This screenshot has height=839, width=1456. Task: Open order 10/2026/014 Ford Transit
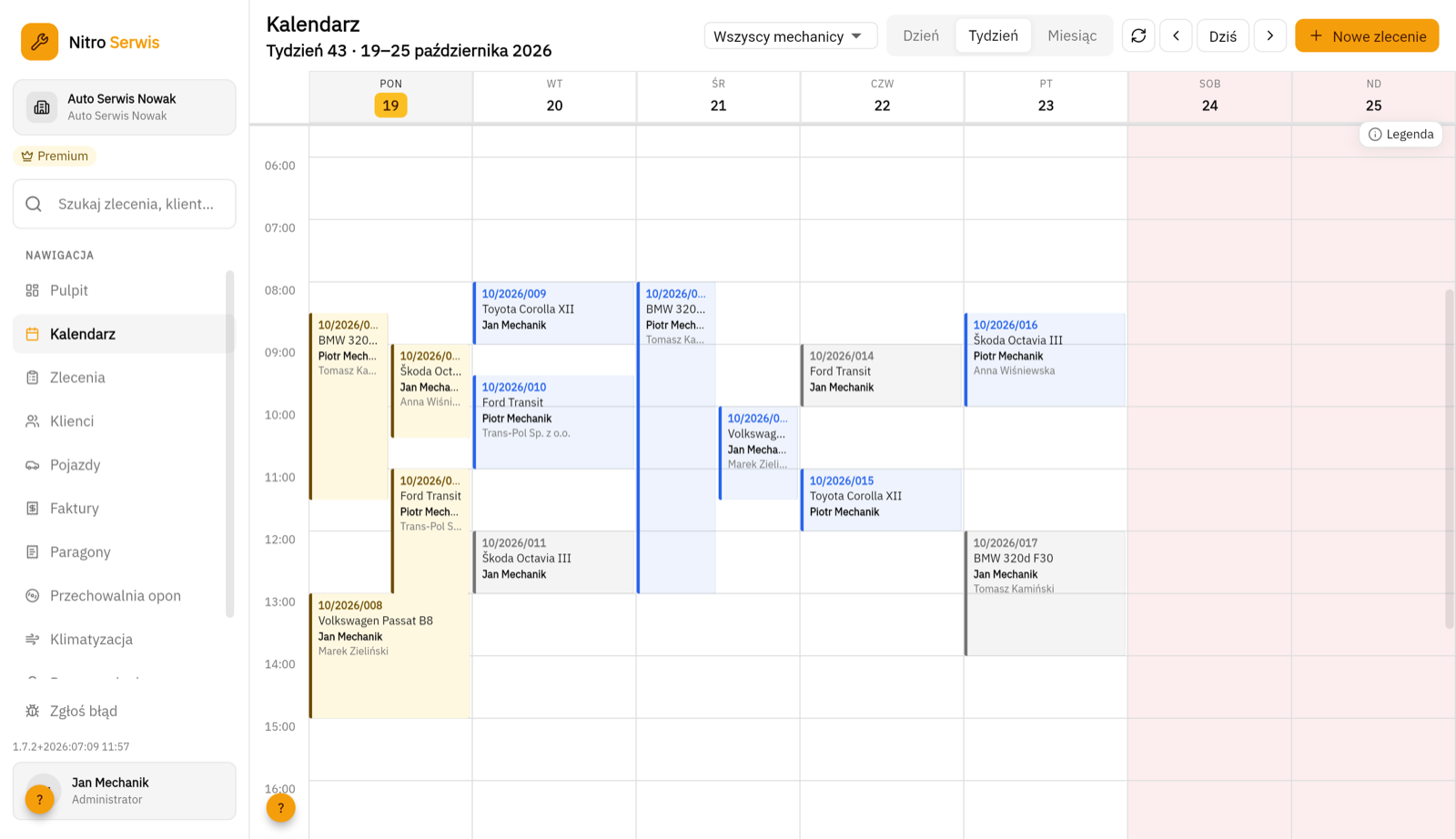tap(882, 375)
